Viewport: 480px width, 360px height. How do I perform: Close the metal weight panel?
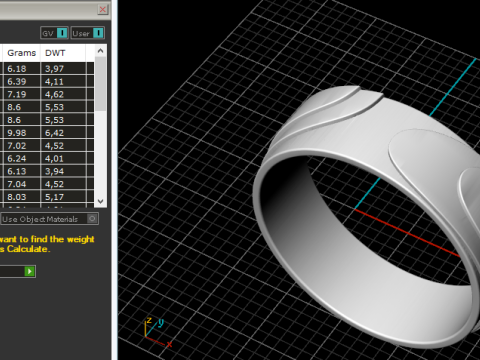(103, 9)
